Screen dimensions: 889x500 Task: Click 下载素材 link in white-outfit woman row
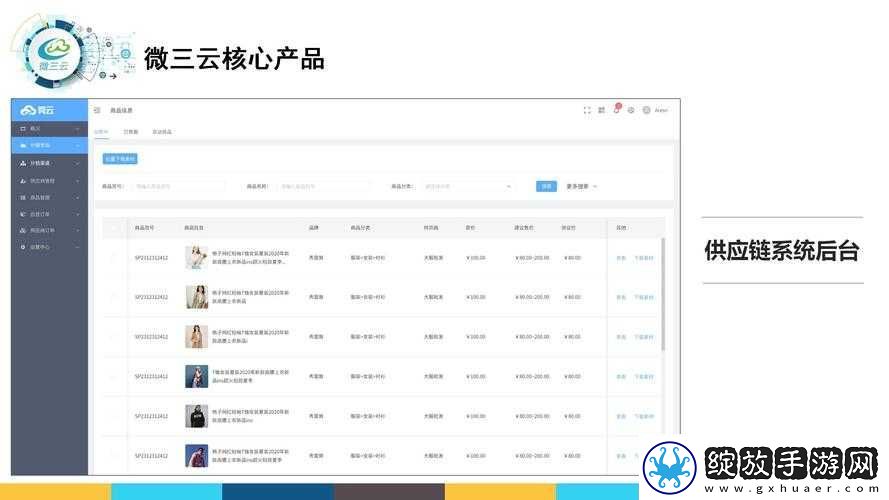coord(644,258)
